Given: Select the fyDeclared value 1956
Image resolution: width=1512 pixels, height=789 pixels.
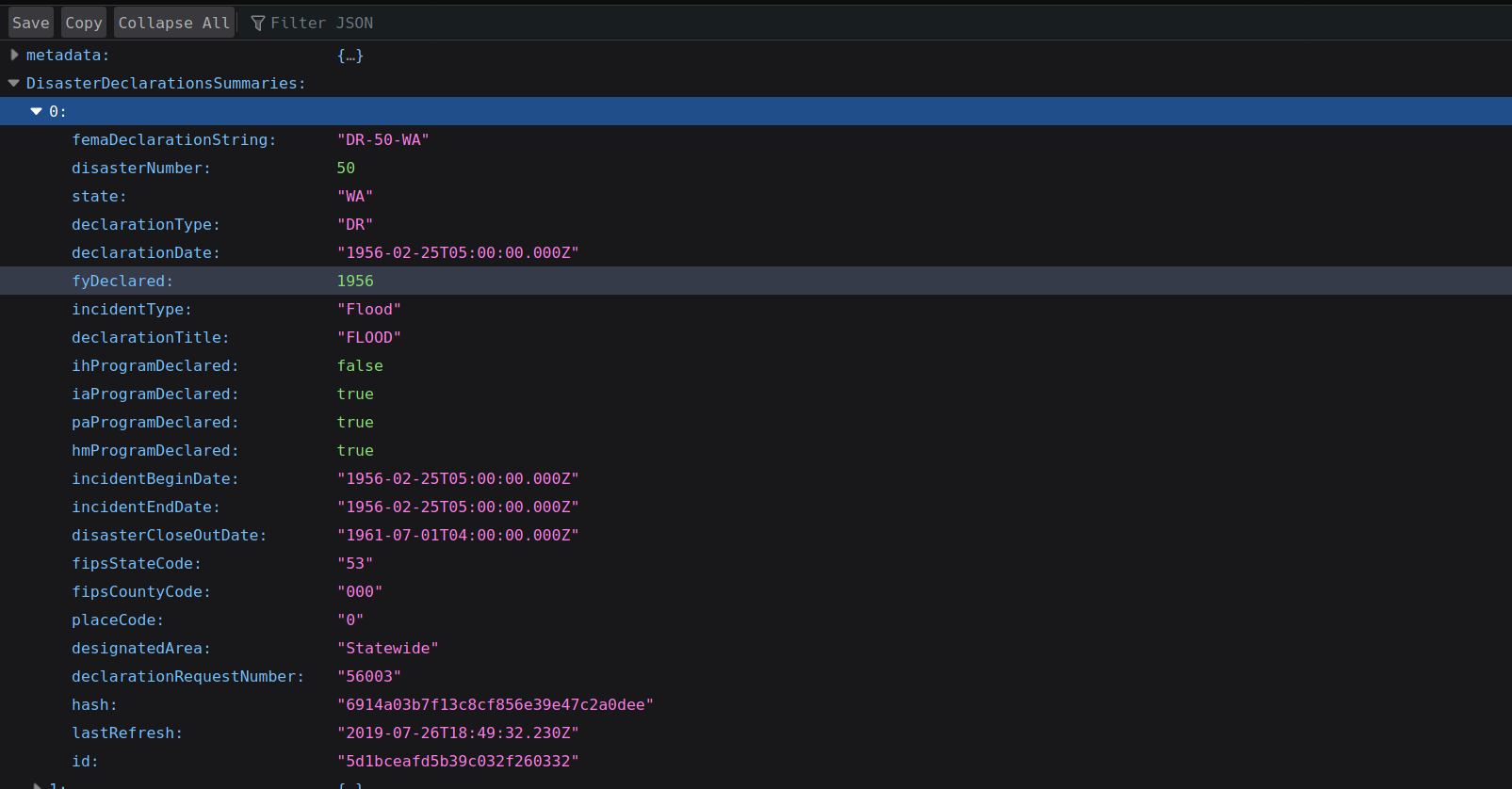Looking at the screenshot, I should pyautogui.click(x=355, y=281).
